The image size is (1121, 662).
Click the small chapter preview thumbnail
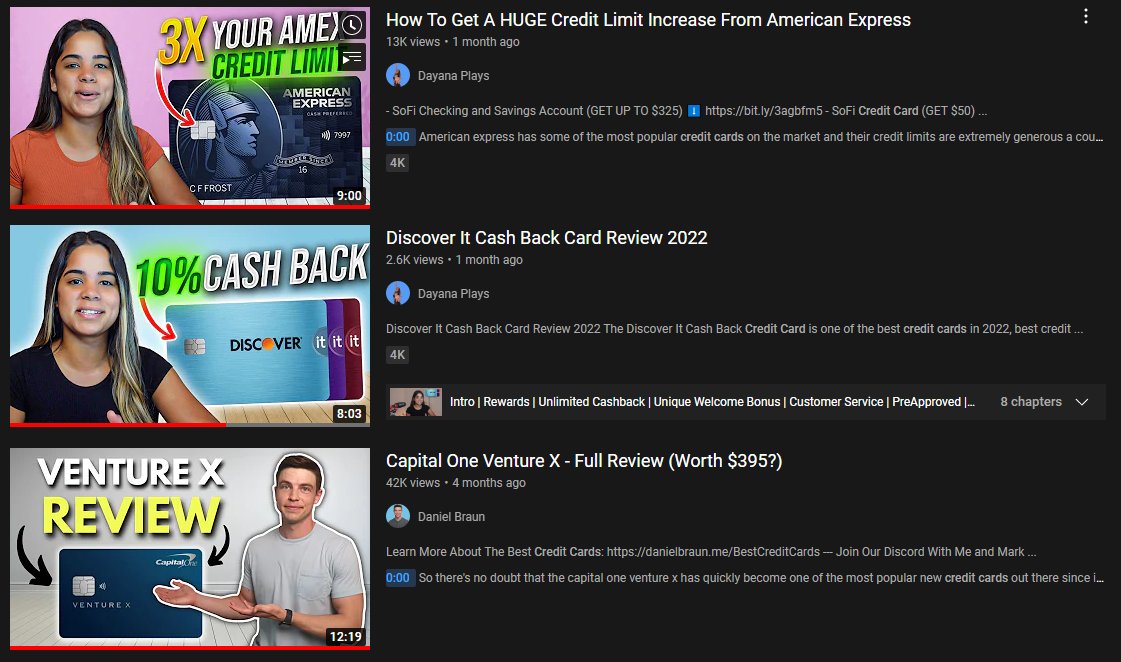point(415,402)
